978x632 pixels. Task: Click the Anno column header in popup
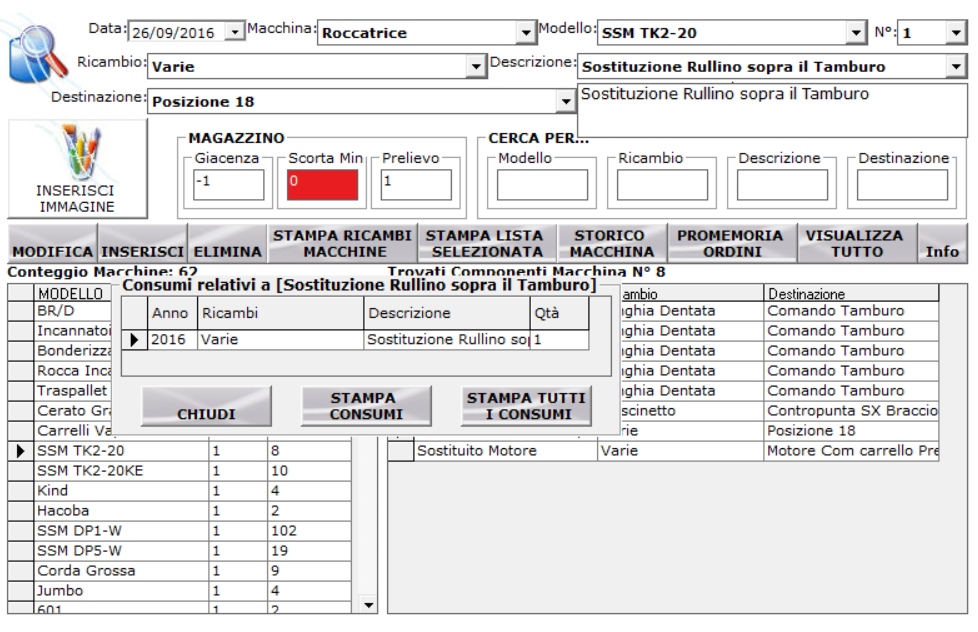172,313
